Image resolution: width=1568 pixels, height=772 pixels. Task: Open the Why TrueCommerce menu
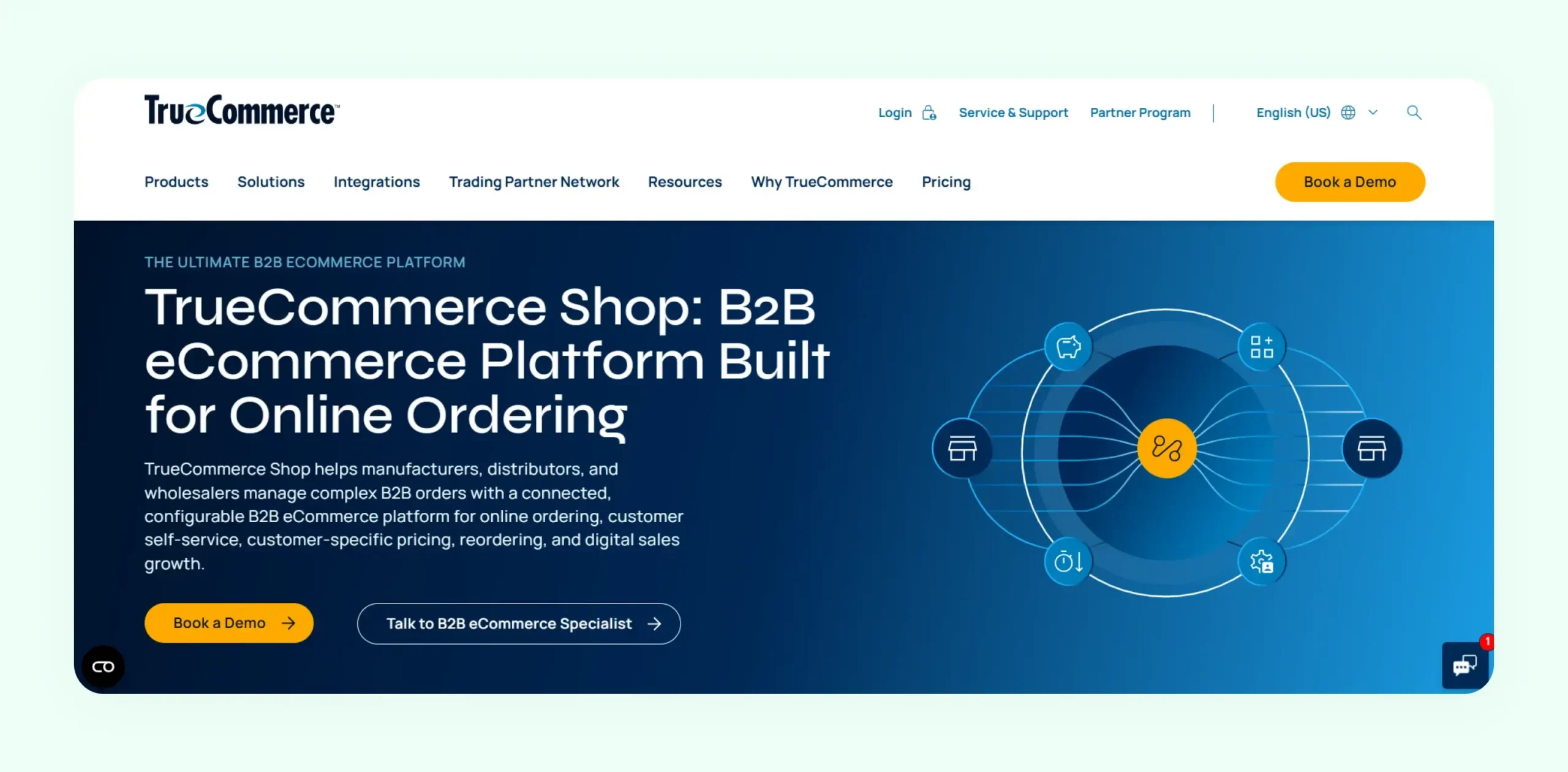(x=822, y=182)
